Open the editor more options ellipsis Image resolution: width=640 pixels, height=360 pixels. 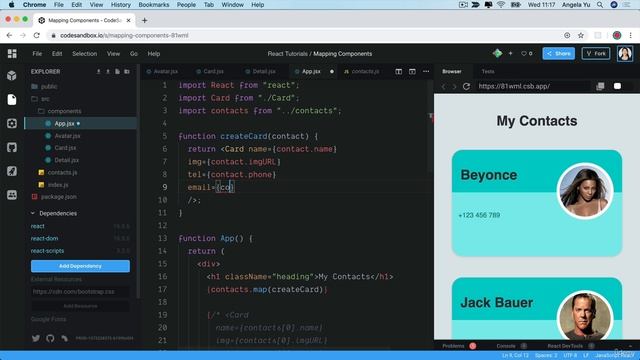coord(426,71)
